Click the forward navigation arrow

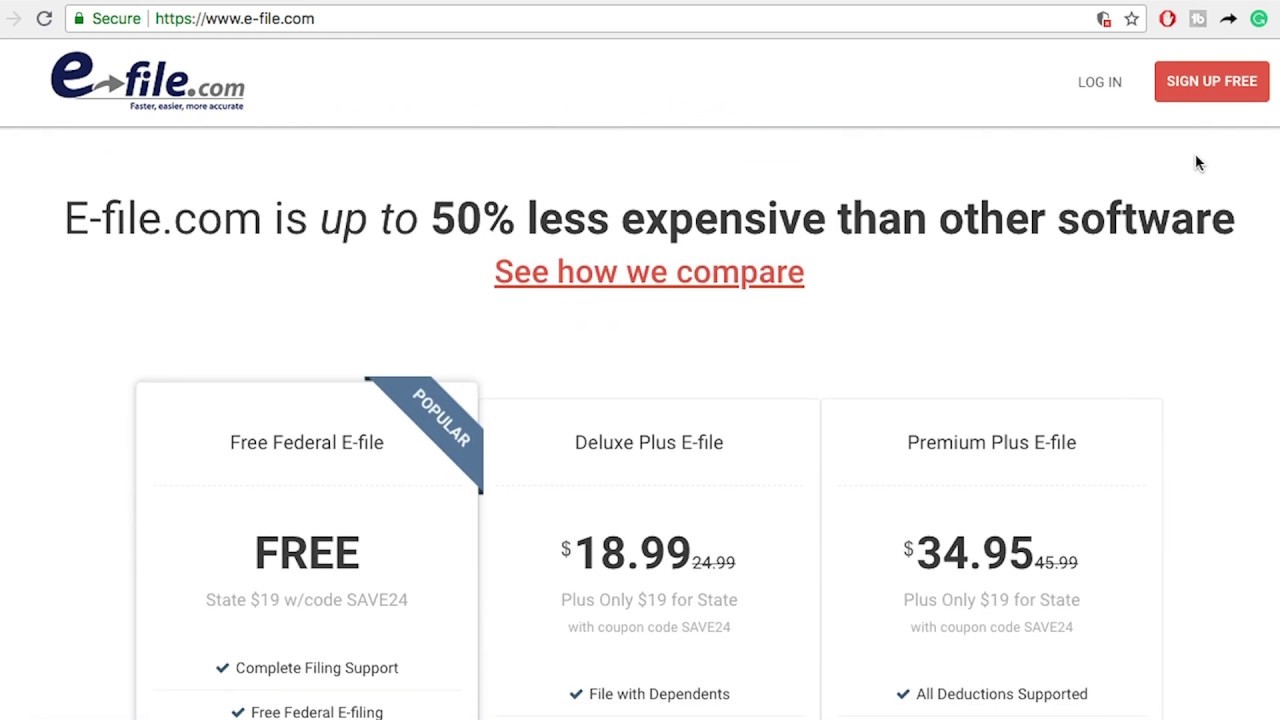coord(14,19)
